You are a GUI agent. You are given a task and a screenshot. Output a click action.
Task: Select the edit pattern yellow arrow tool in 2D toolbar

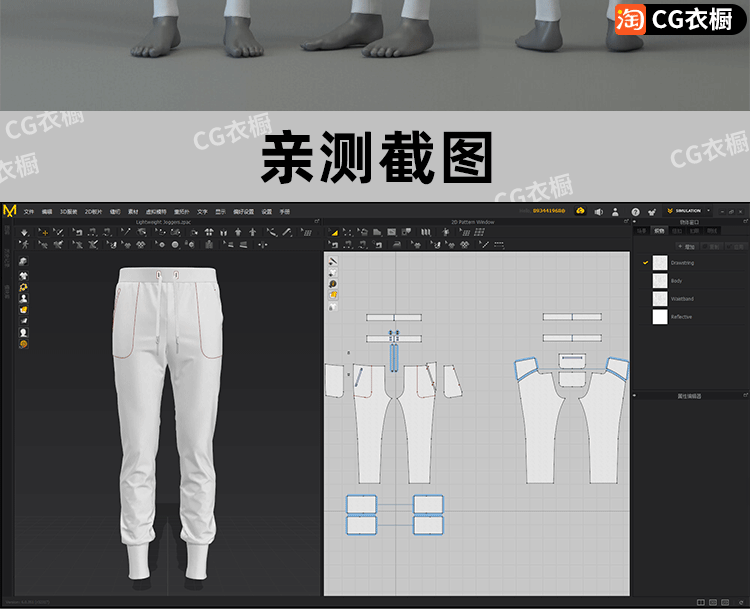(x=334, y=232)
